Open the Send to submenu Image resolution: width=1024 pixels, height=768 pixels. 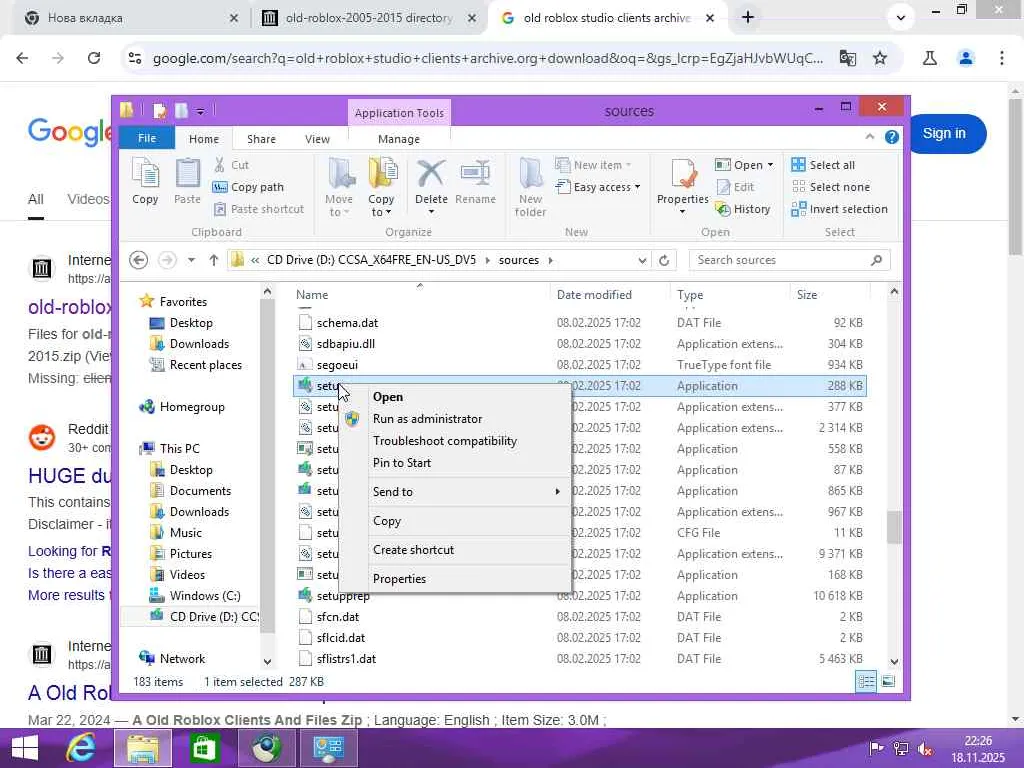(x=456, y=492)
